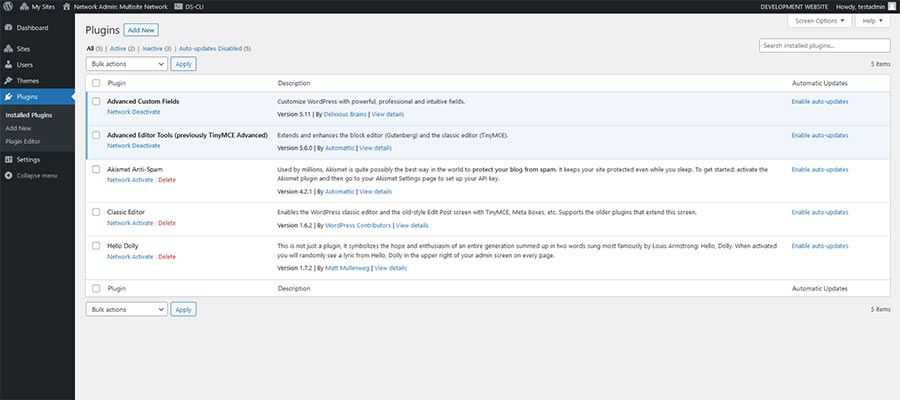Click the Search installed plugins field
This screenshot has height=400, width=900.
(x=824, y=46)
